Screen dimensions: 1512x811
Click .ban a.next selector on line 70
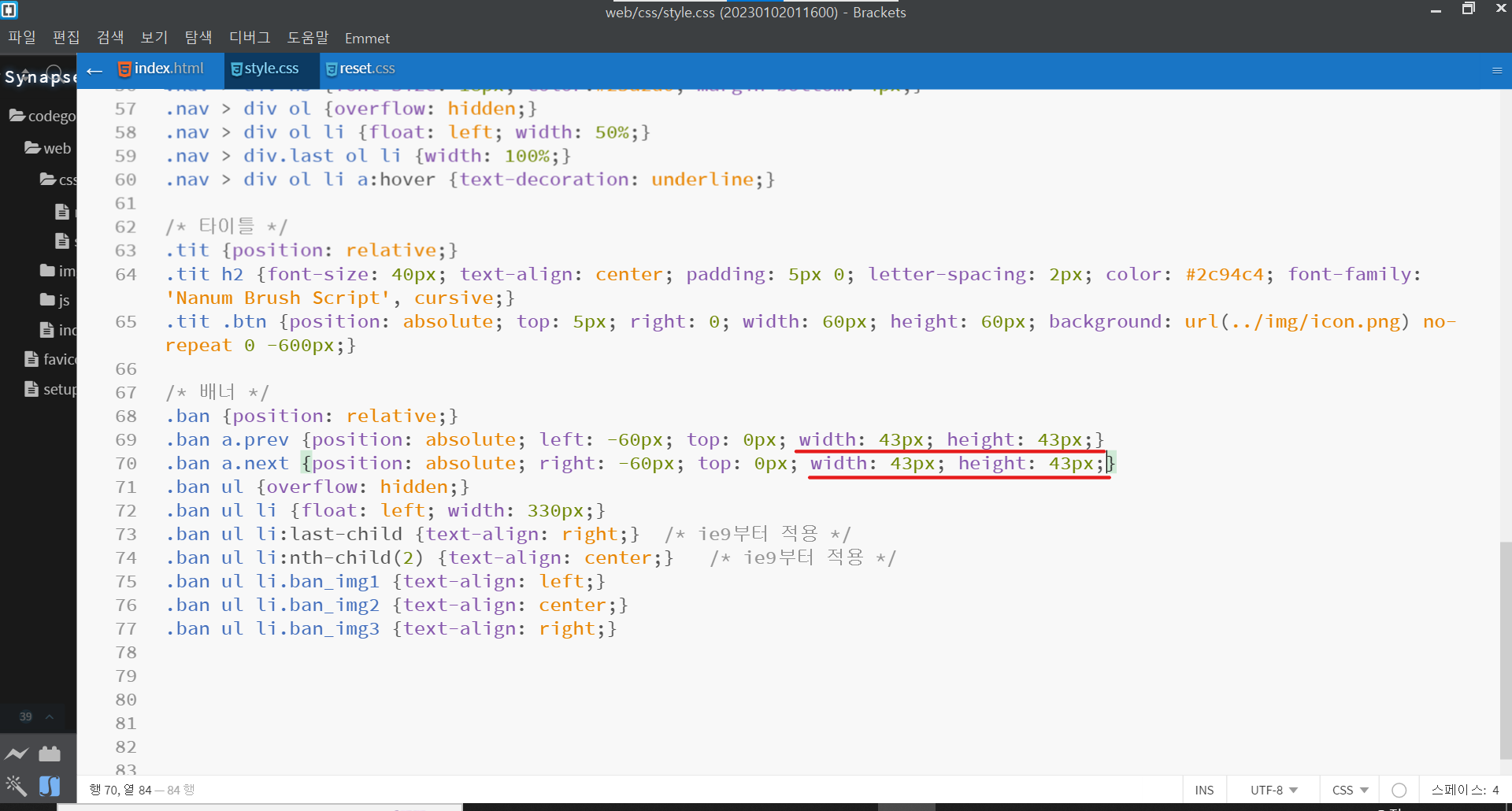click(227, 463)
